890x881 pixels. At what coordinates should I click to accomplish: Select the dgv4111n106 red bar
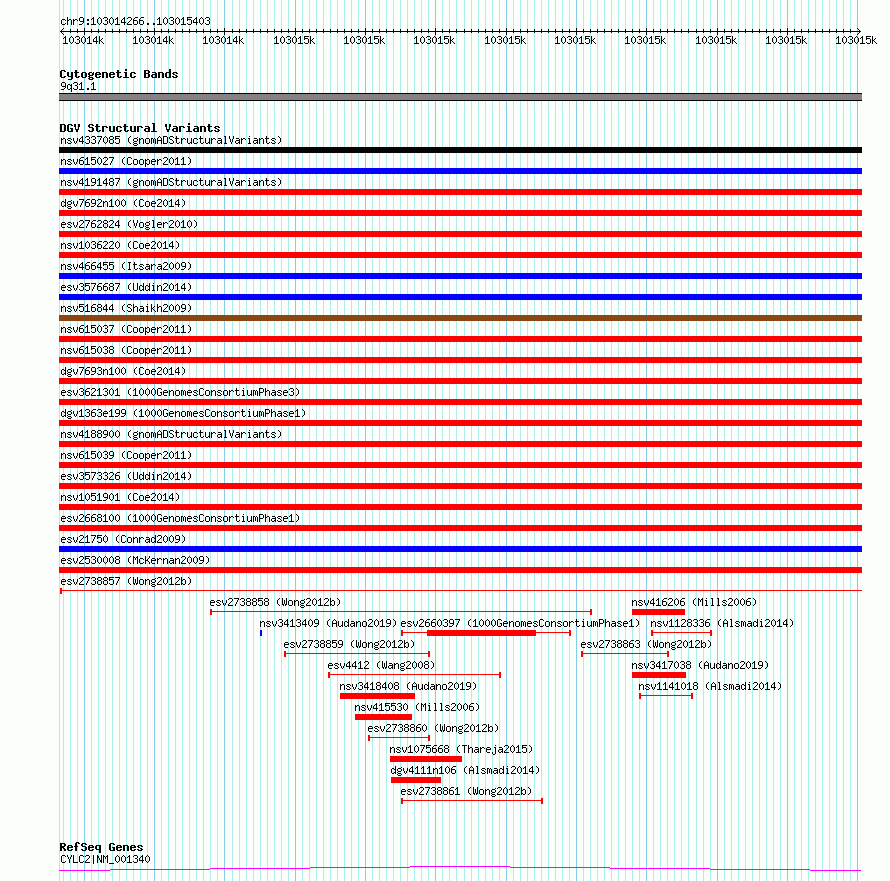(x=416, y=780)
